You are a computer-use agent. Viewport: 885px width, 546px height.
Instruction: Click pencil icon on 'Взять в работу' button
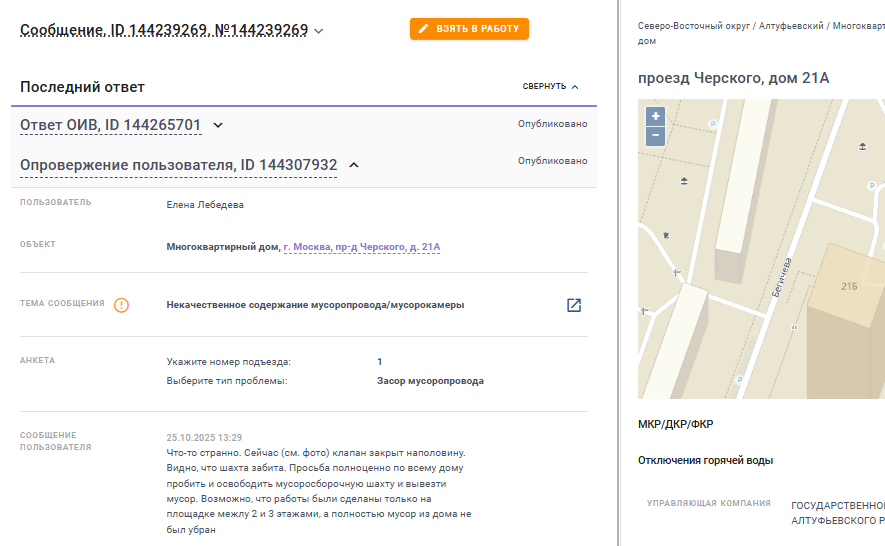point(423,28)
